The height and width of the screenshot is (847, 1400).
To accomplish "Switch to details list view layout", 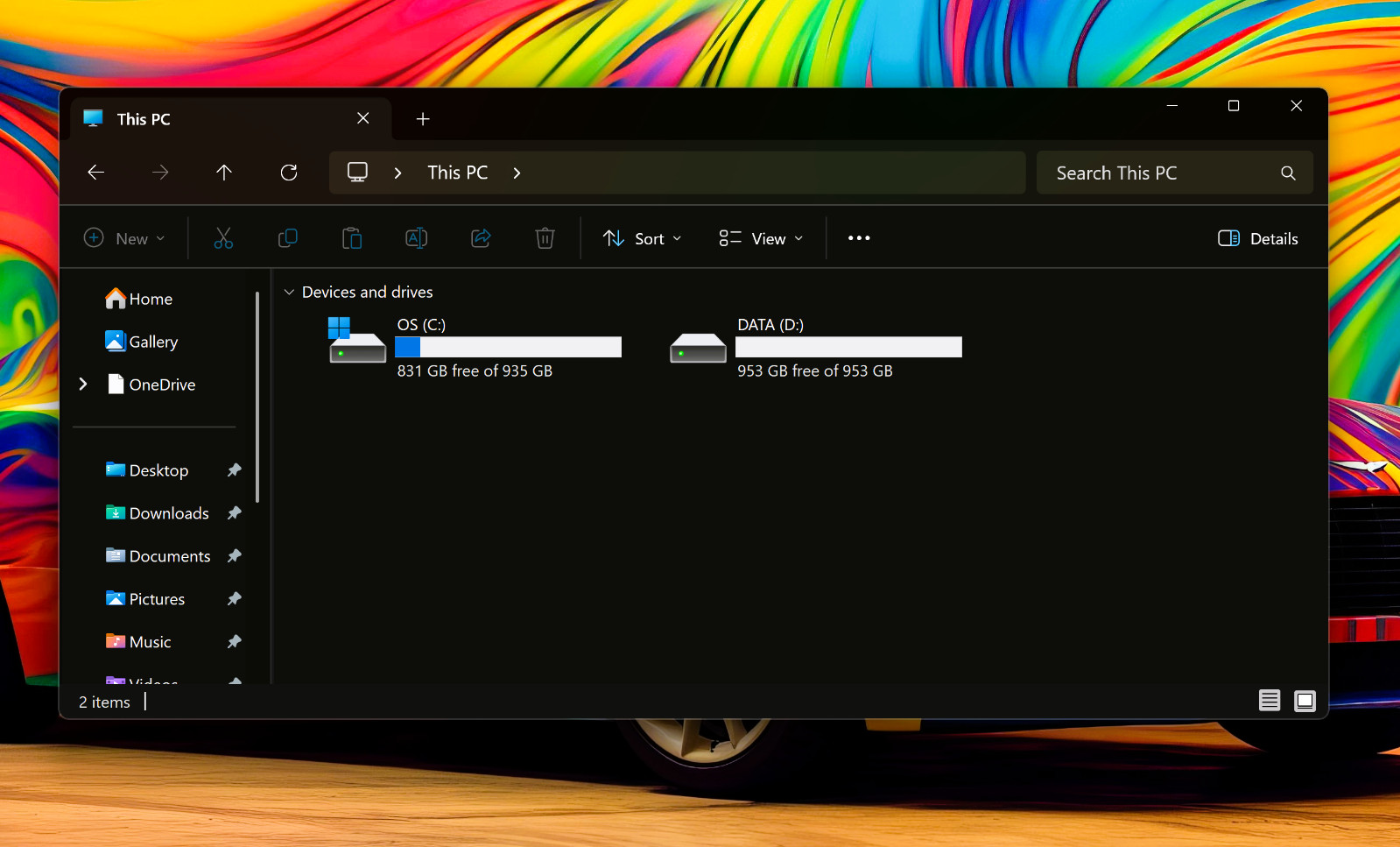I will (1270, 701).
